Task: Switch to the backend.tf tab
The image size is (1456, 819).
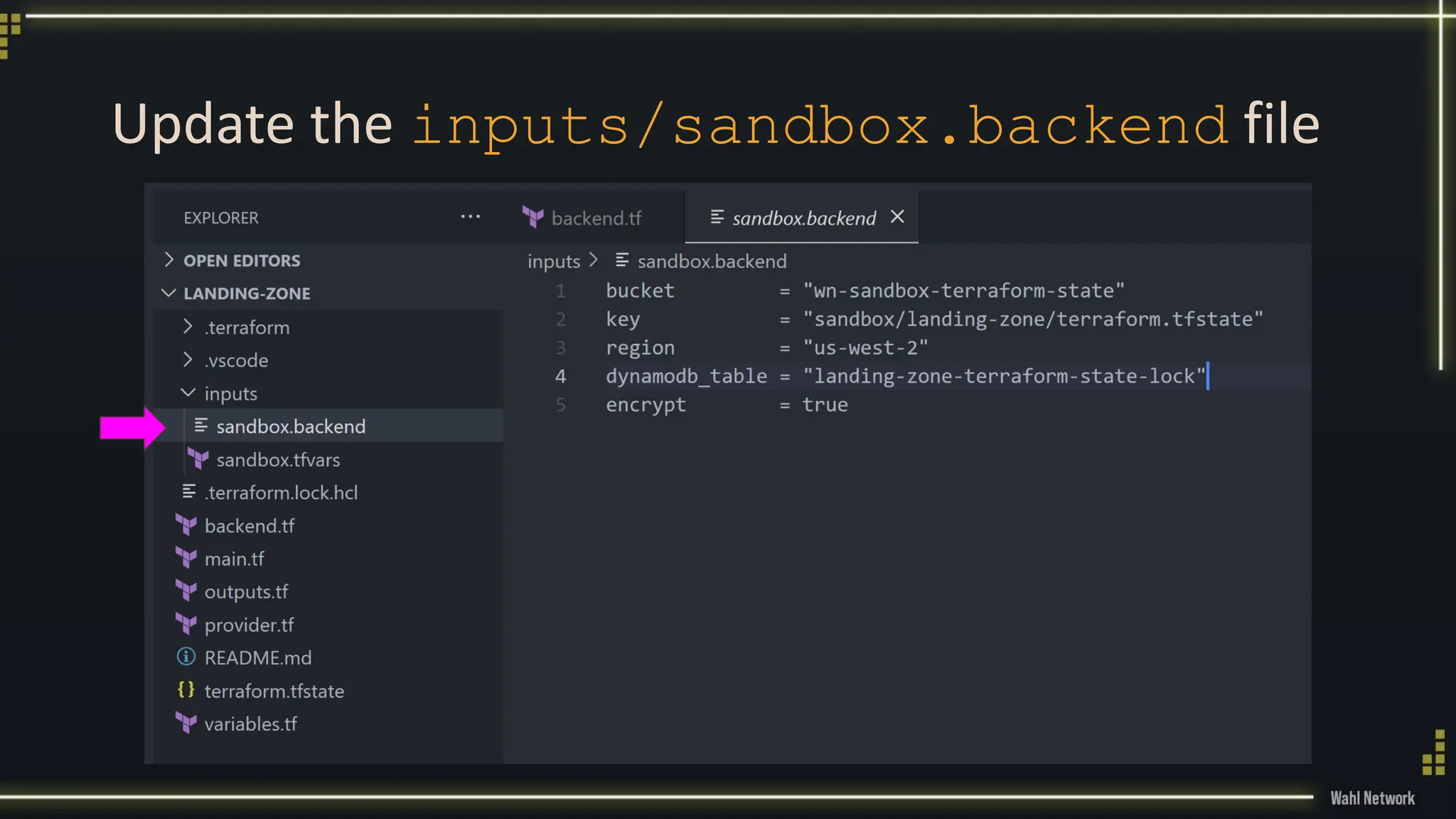Action: tap(596, 218)
